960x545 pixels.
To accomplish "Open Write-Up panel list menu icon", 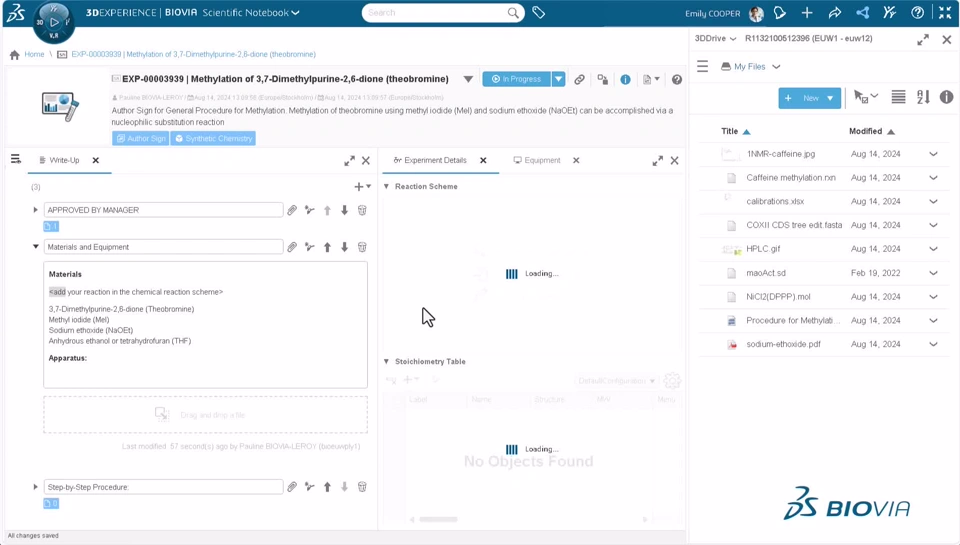I will (16, 160).
